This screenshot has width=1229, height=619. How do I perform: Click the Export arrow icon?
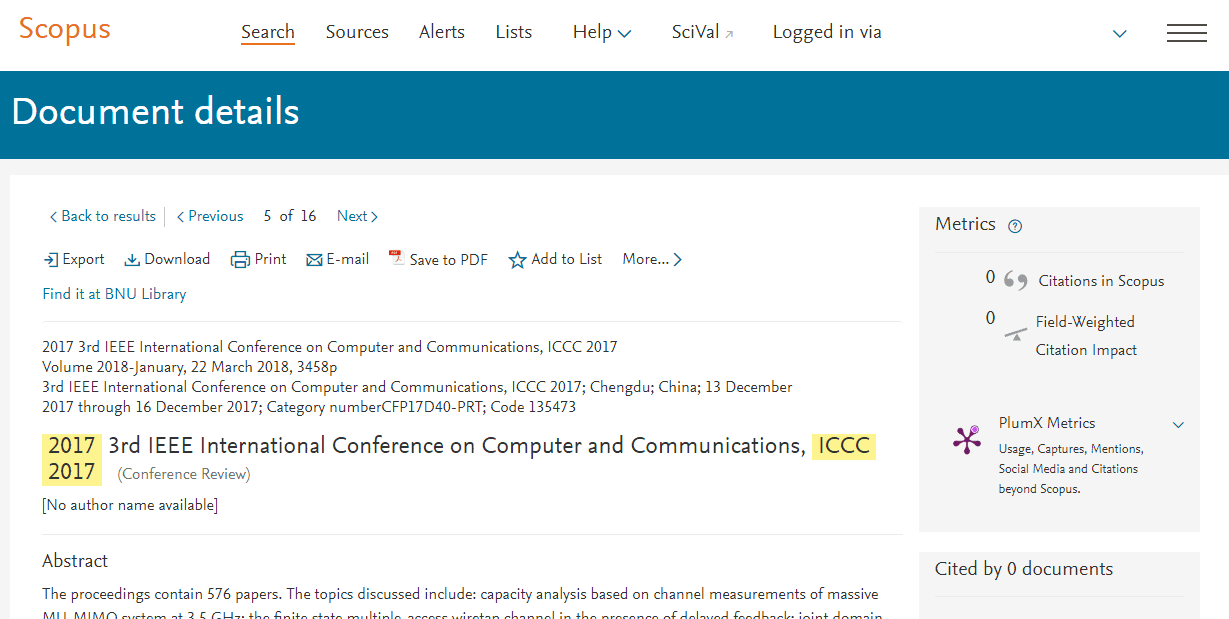coord(51,260)
